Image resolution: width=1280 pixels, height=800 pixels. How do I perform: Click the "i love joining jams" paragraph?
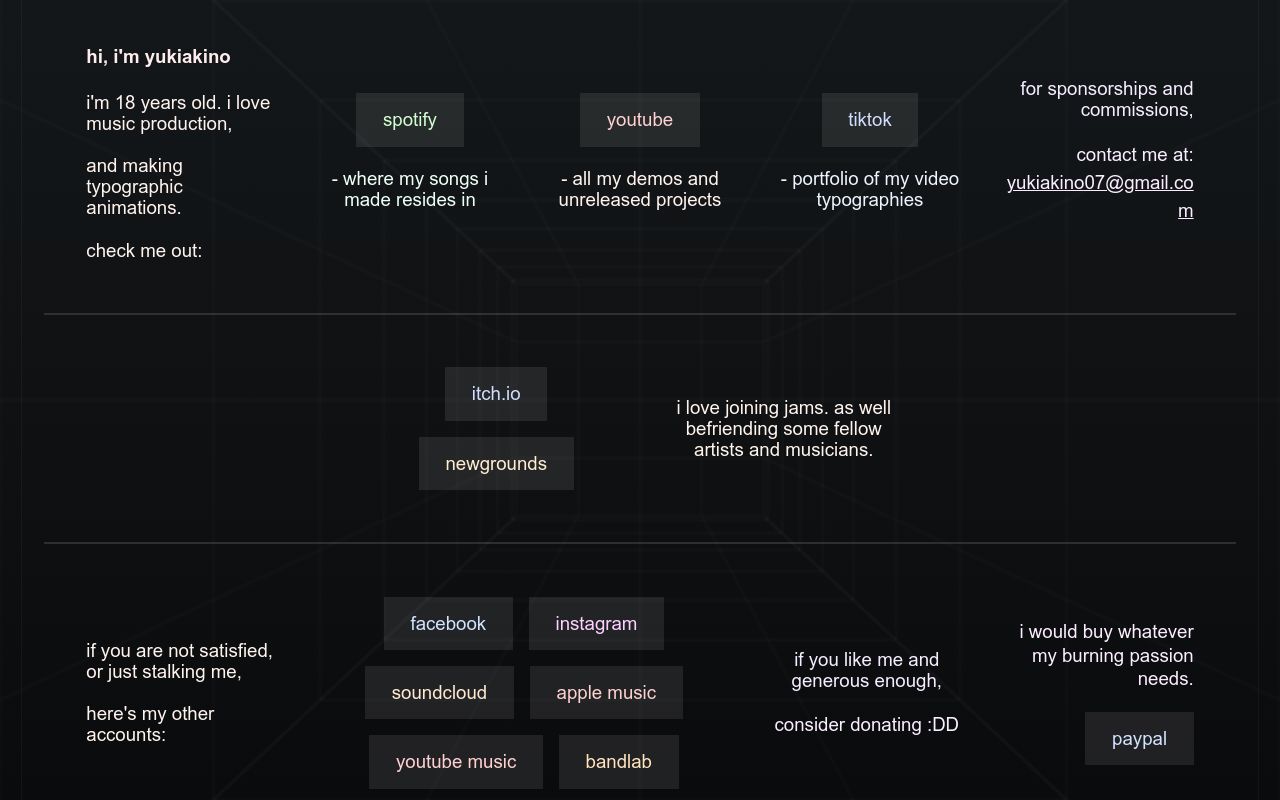(783, 429)
